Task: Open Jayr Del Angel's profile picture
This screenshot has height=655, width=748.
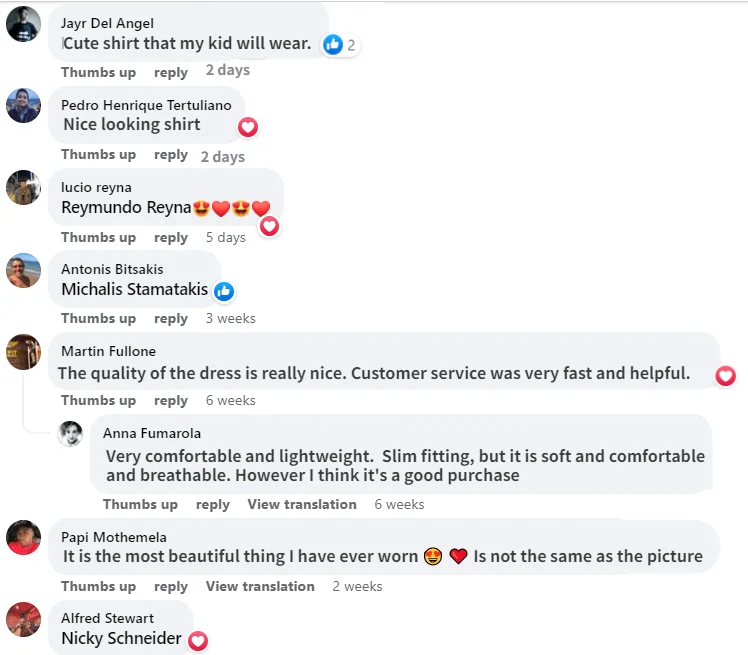Action: pos(23,23)
